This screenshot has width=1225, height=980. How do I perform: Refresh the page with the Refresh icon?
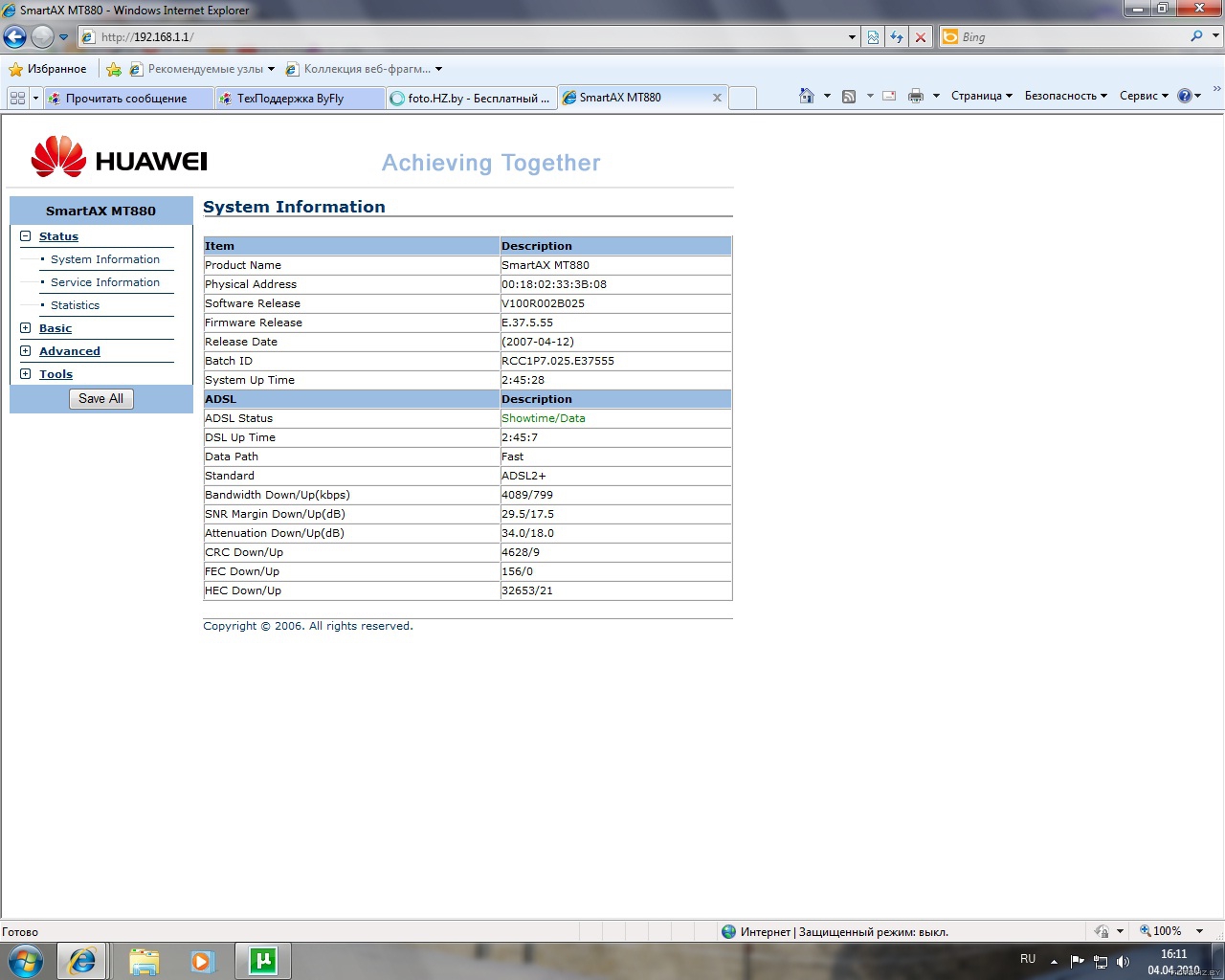pos(897,37)
